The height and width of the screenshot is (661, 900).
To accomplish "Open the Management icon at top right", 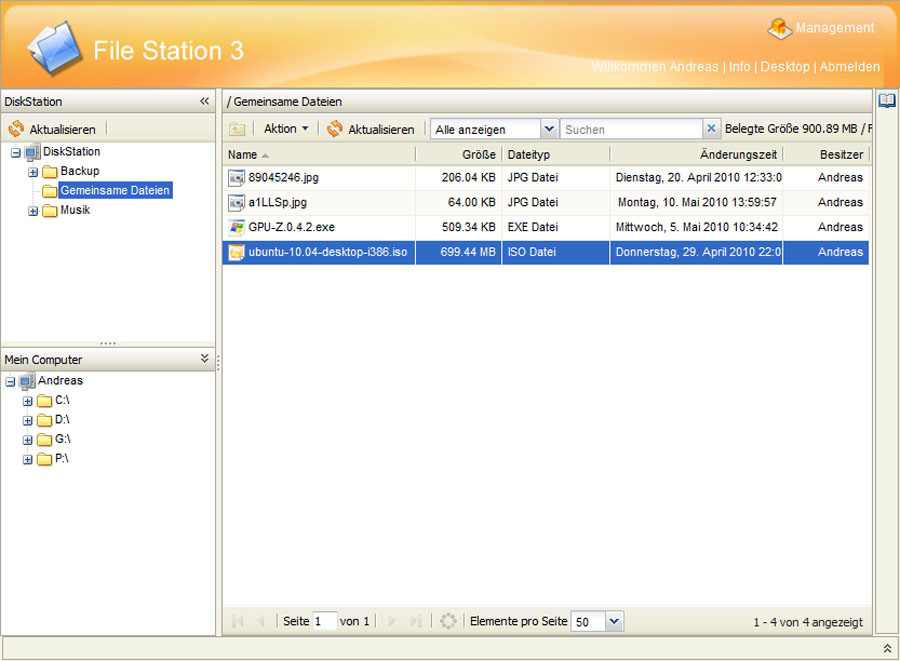I will click(779, 28).
